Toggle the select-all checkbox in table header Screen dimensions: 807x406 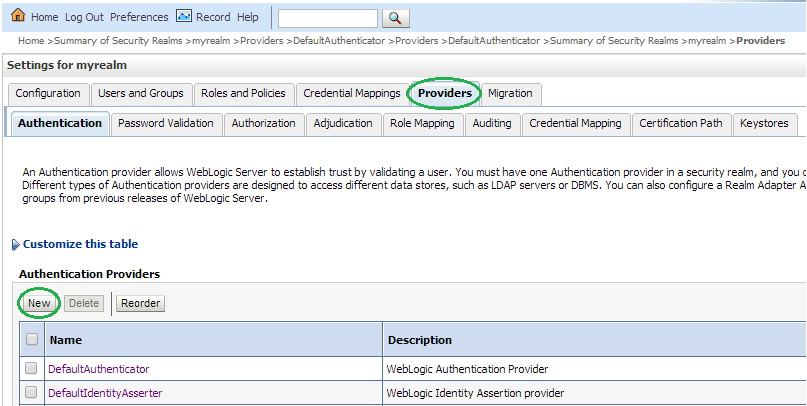pos(32,339)
